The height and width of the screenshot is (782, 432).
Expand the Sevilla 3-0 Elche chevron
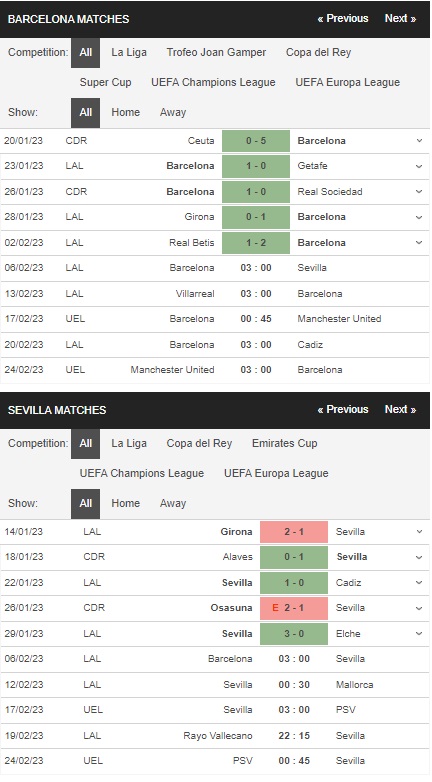click(419, 634)
